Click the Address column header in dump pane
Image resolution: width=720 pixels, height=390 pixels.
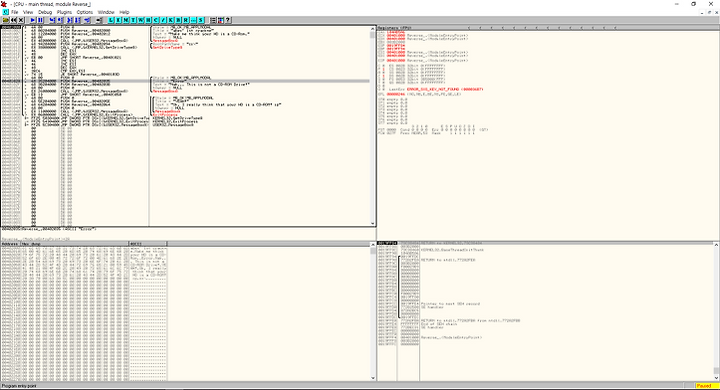(x=10, y=244)
